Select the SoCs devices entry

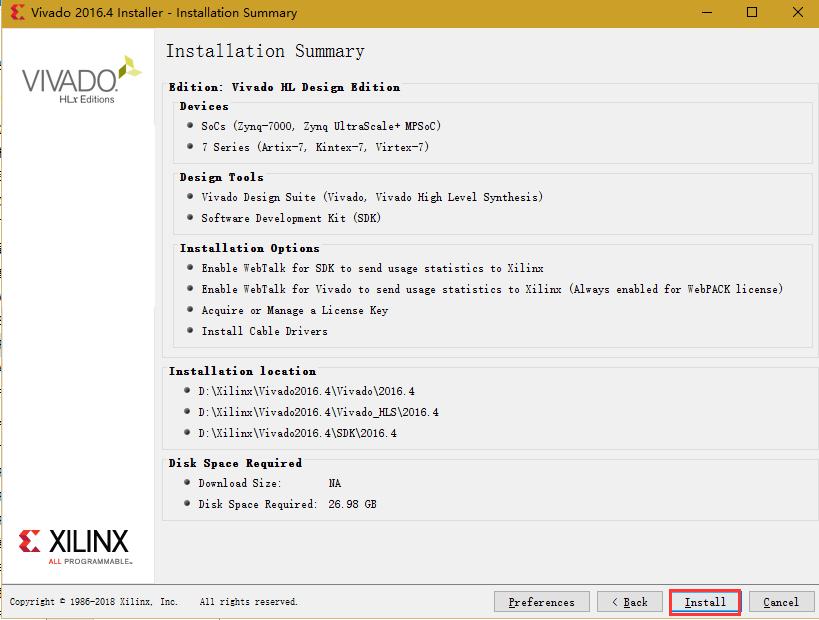point(321,126)
